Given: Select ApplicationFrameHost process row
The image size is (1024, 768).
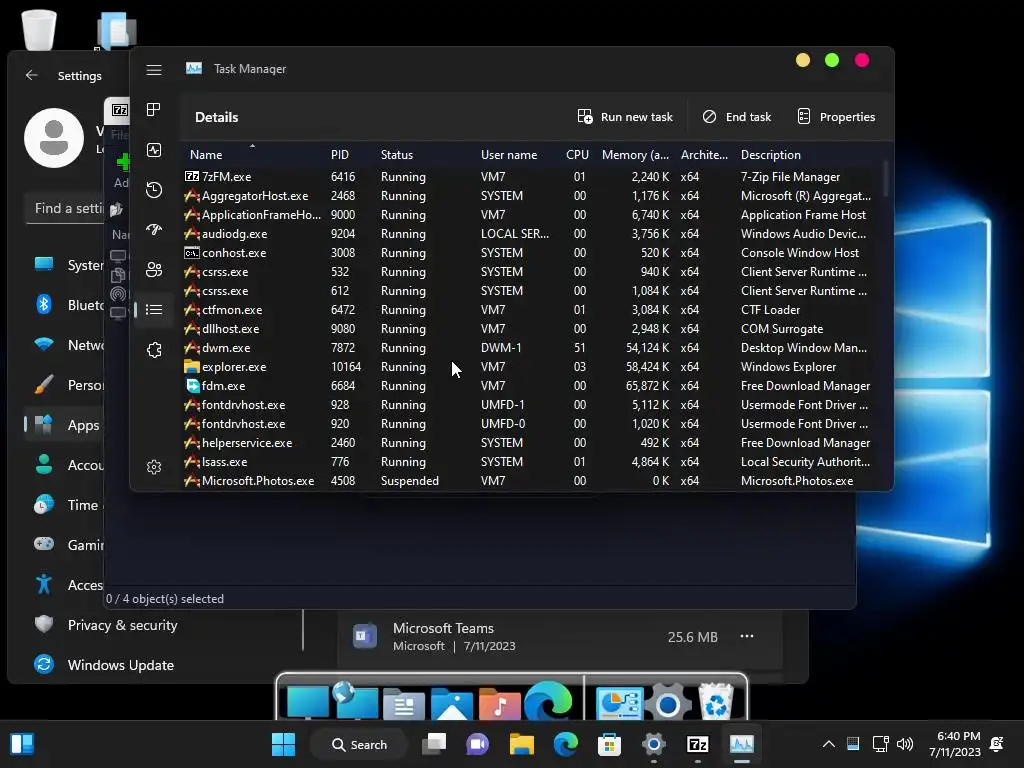Looking at the screenshot, I should coord(531,215).
